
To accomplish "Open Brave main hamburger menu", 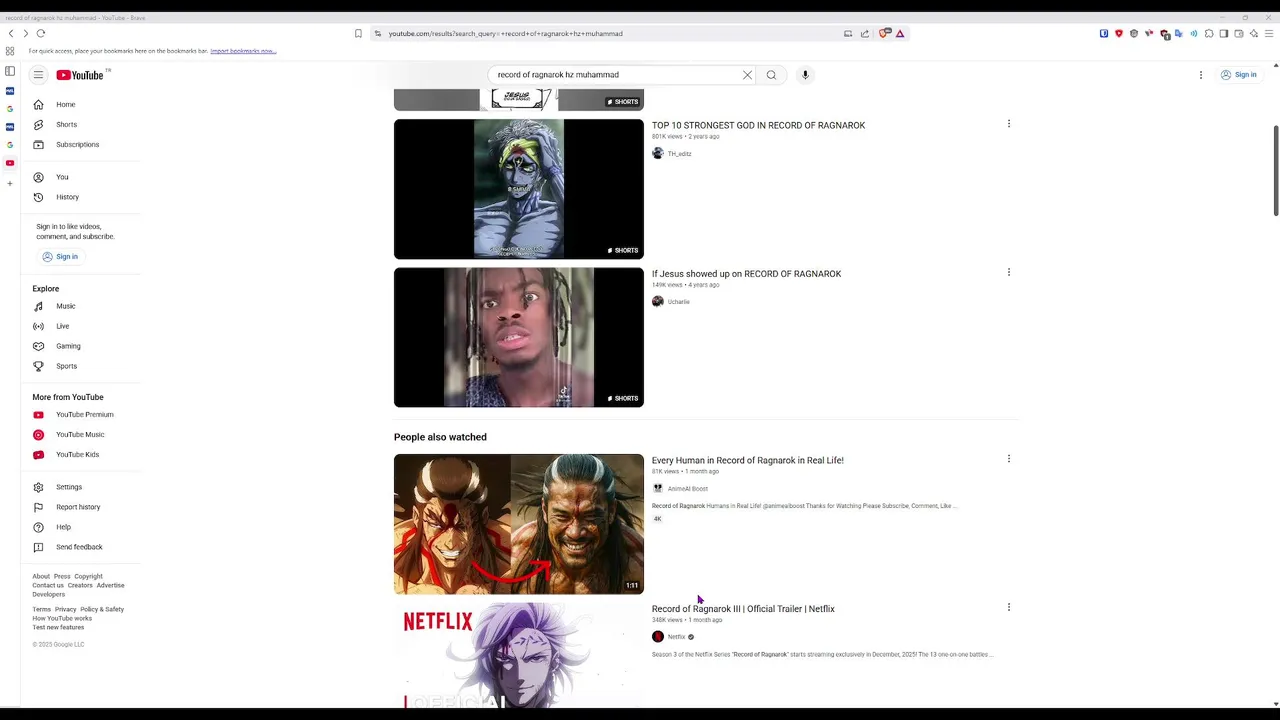I will point(1270,33).
